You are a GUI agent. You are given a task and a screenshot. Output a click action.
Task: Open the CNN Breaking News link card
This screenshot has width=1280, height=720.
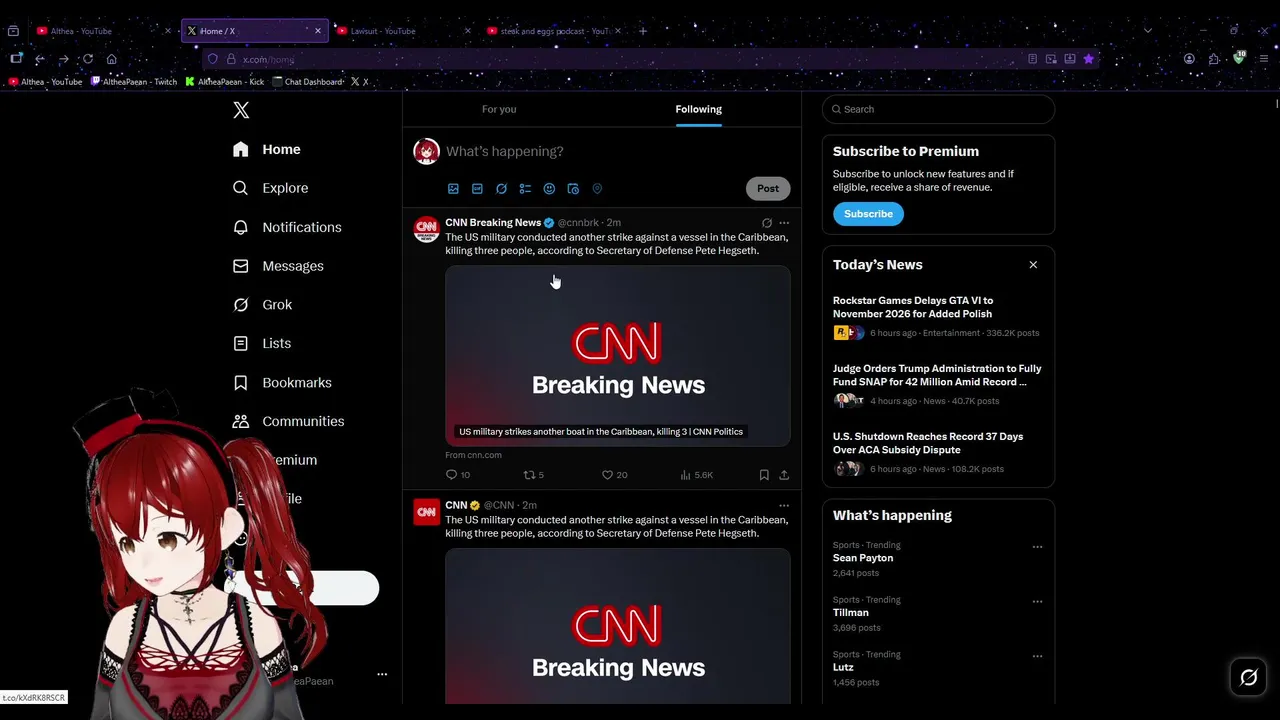618,355
